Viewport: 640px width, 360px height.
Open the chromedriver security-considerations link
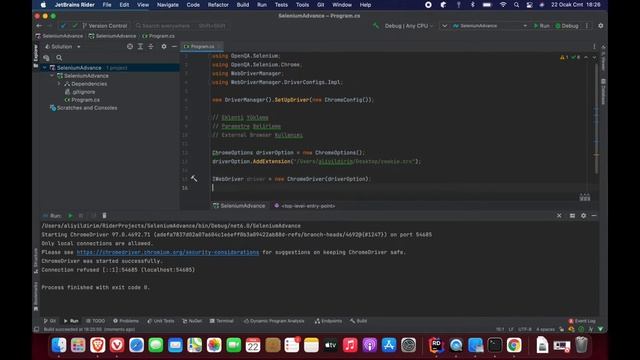(168, 252)
